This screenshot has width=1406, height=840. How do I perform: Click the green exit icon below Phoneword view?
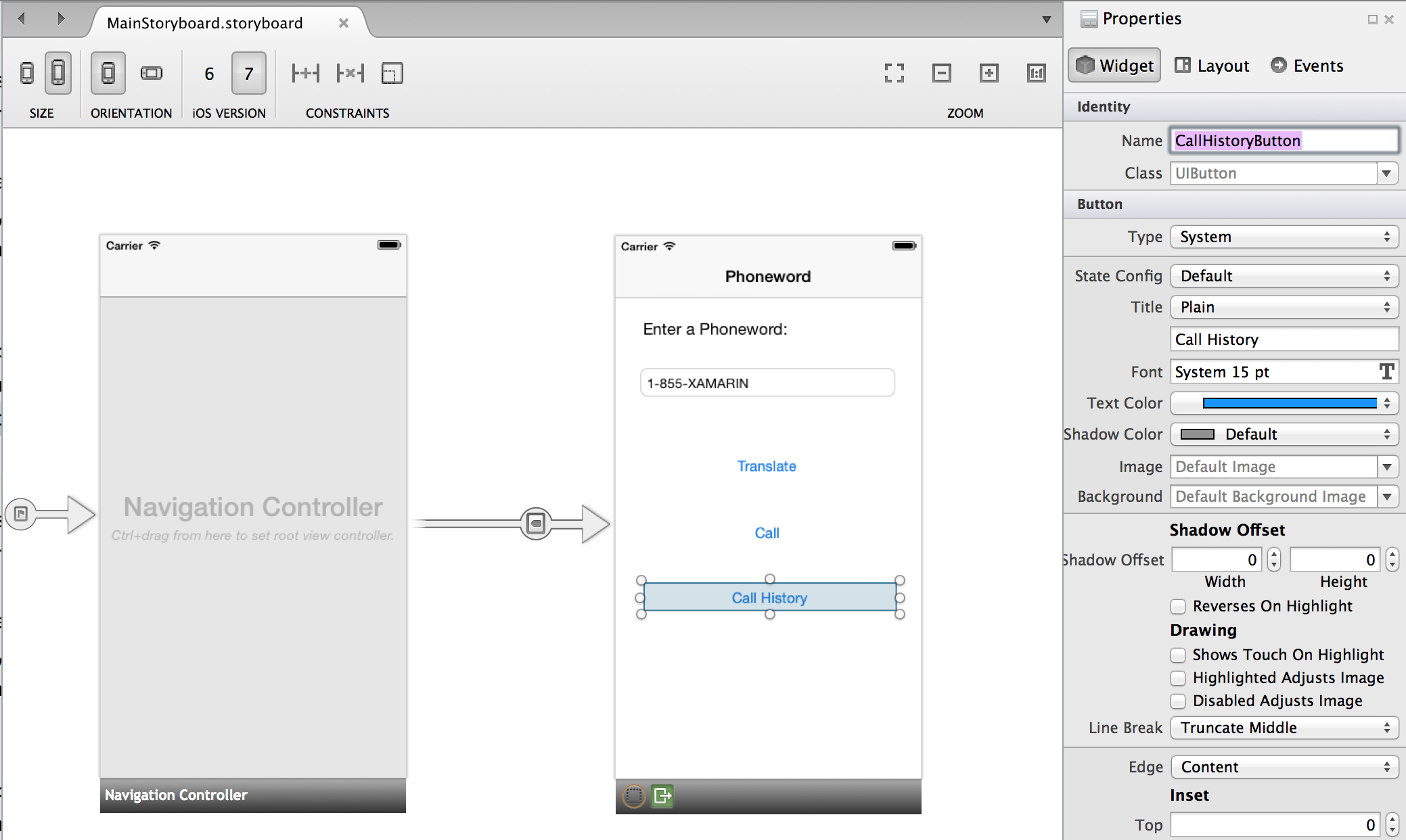point(662,796)
